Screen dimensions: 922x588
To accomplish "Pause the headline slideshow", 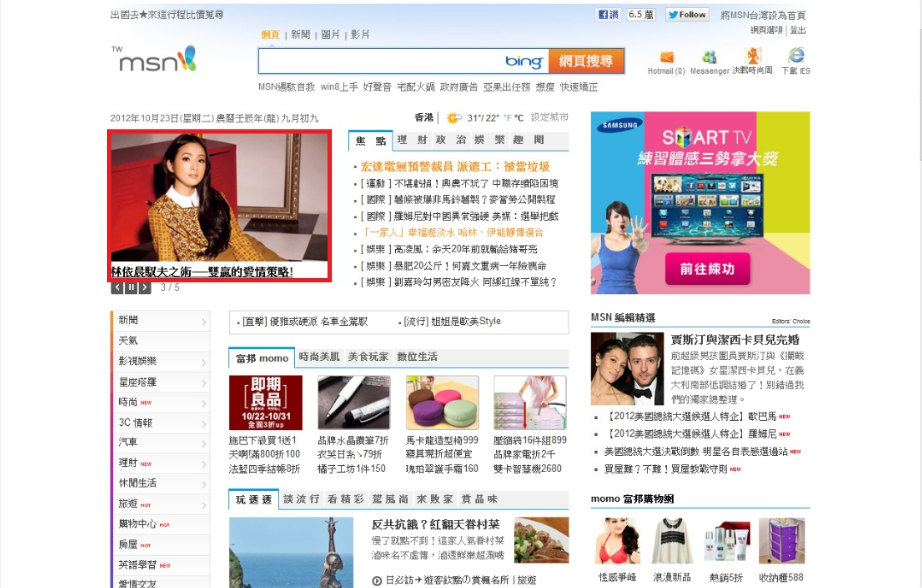I will (x=131, y=288).
